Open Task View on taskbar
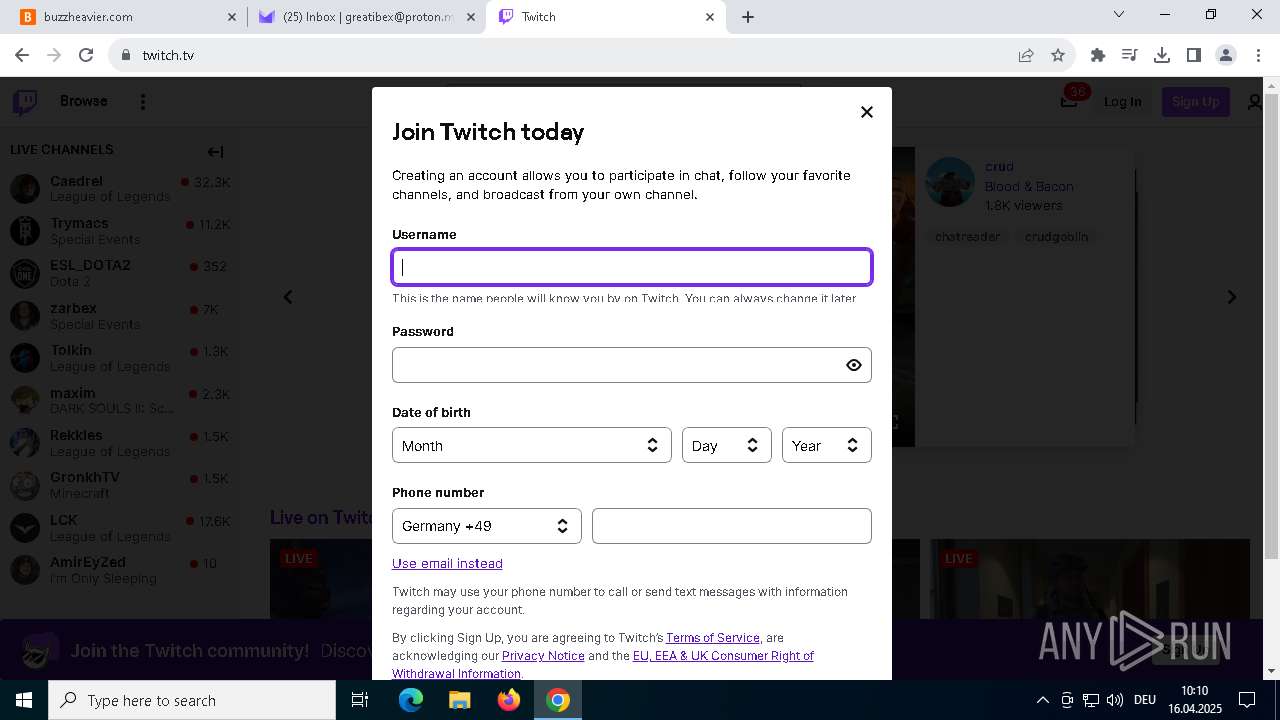The width and height of the screenshot is (1280, 720). click(360, 700)
